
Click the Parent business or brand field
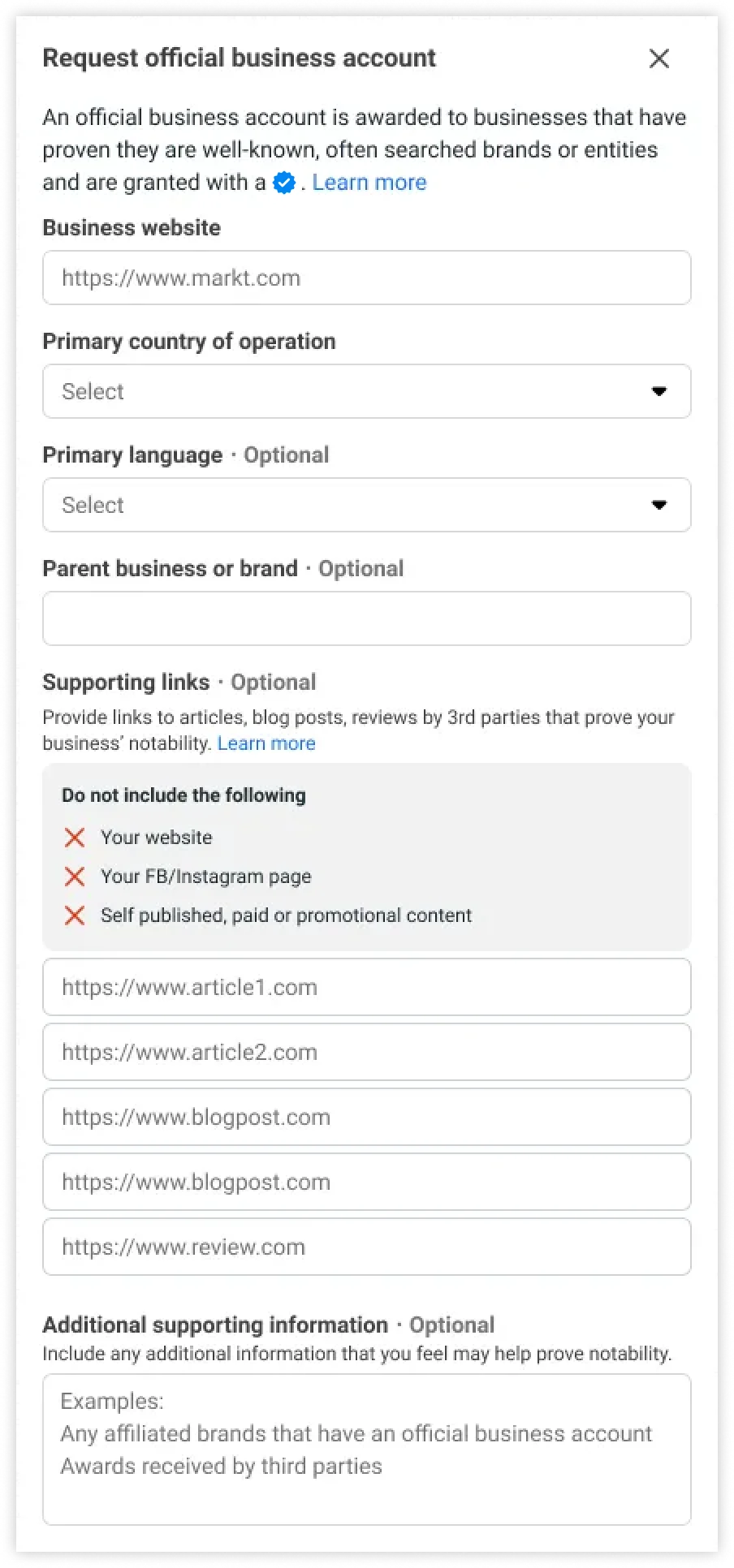(365, 618)
